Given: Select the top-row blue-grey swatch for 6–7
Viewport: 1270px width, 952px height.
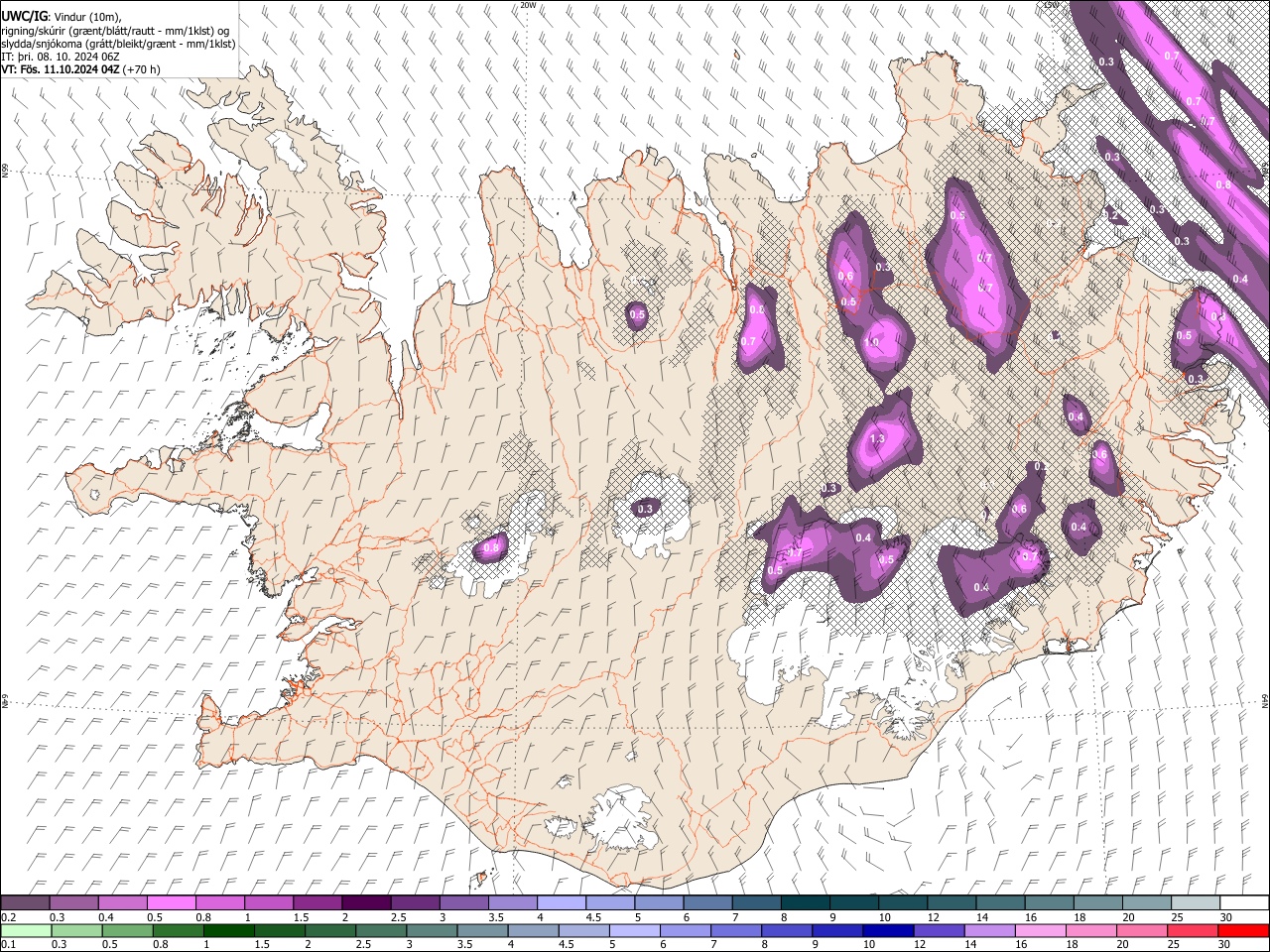Looking at the screenshot, I should pyautogui.click(x=706, y=902).
